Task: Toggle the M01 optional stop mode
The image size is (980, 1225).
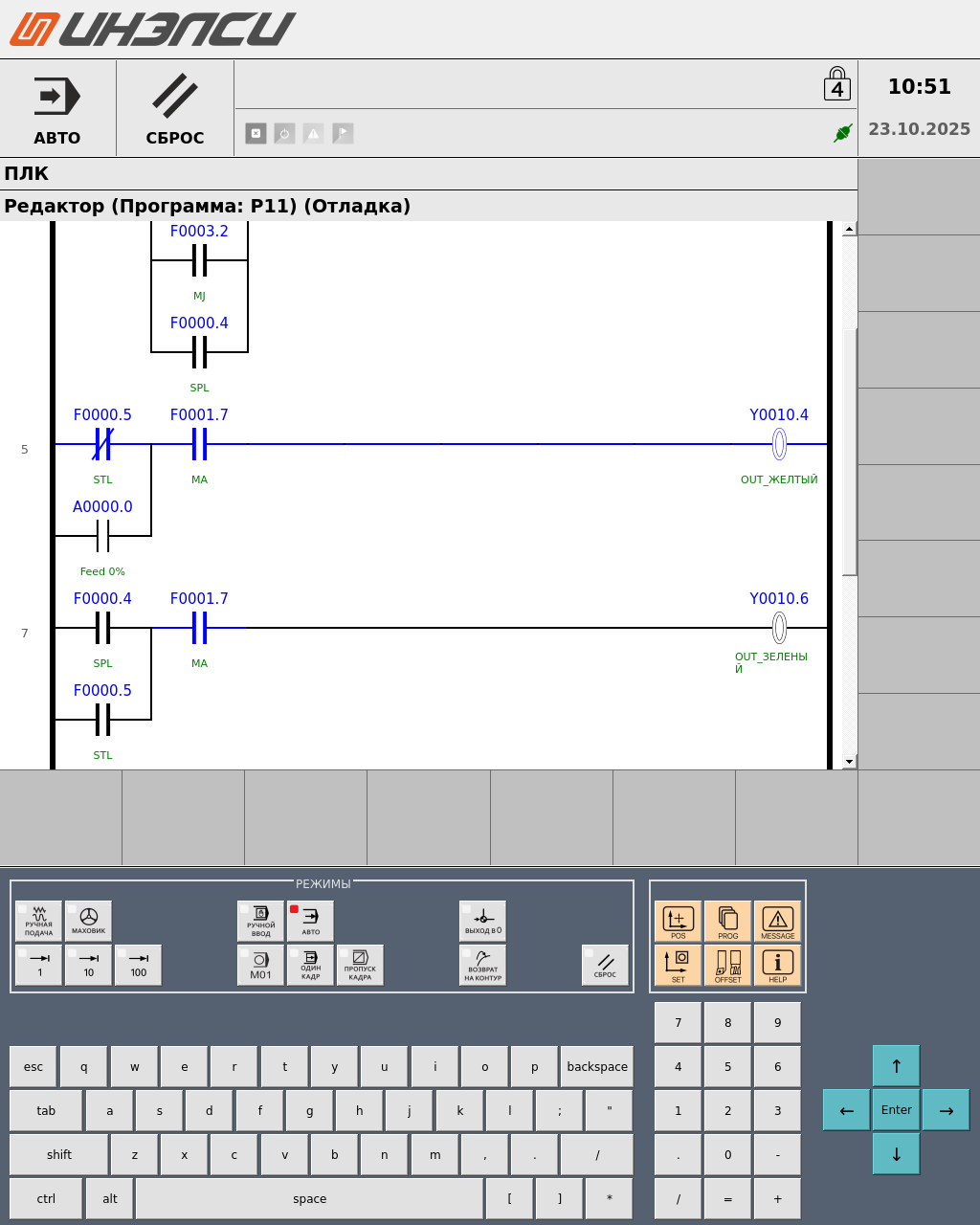Action: (x=261, y=965)
